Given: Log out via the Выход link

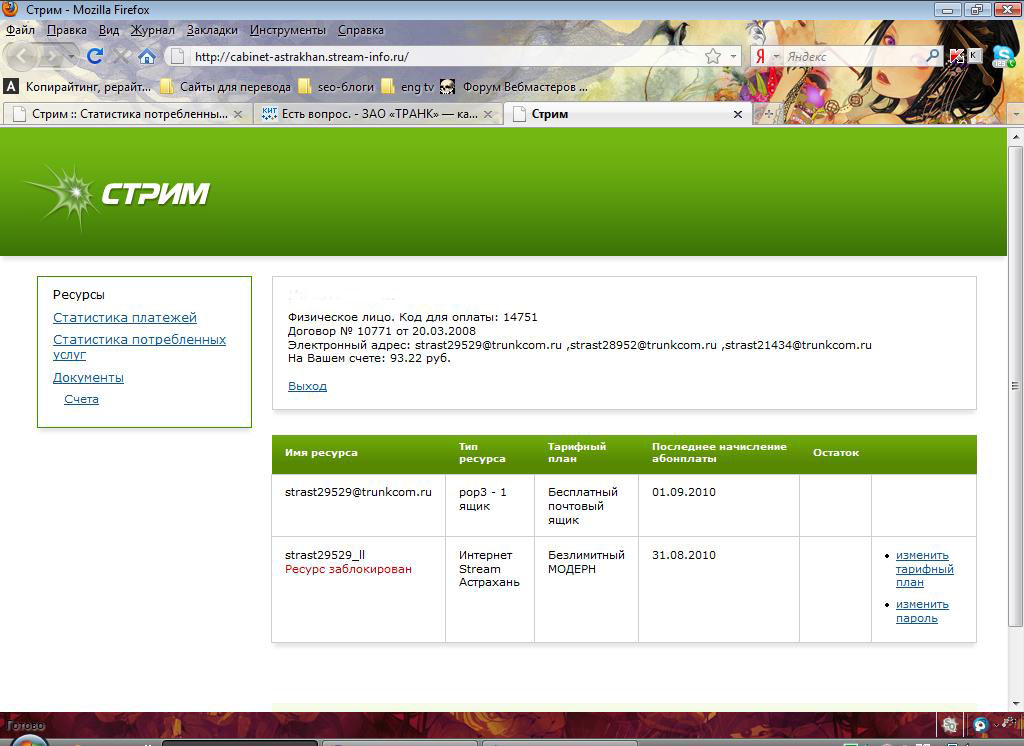Looking at the screenshot, I should click(307, 386).
